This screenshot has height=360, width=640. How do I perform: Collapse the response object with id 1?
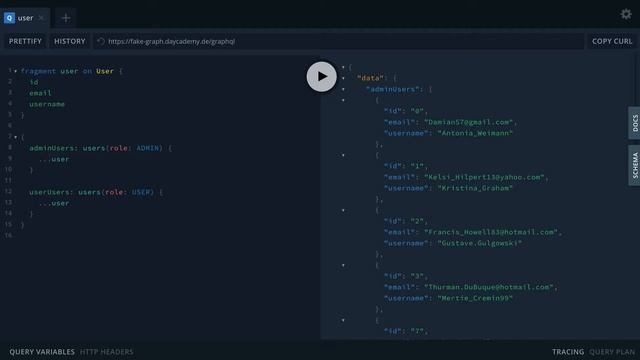click(x=343, y=155)
